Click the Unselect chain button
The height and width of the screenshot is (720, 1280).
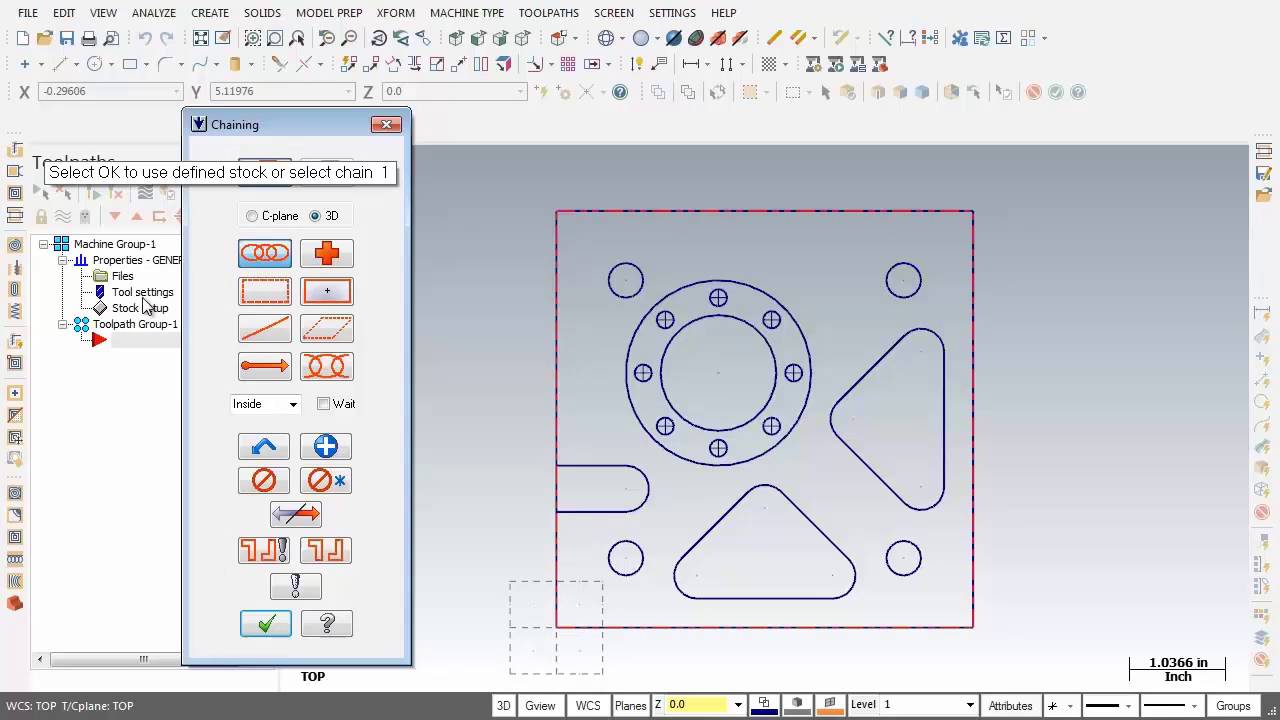264,481
